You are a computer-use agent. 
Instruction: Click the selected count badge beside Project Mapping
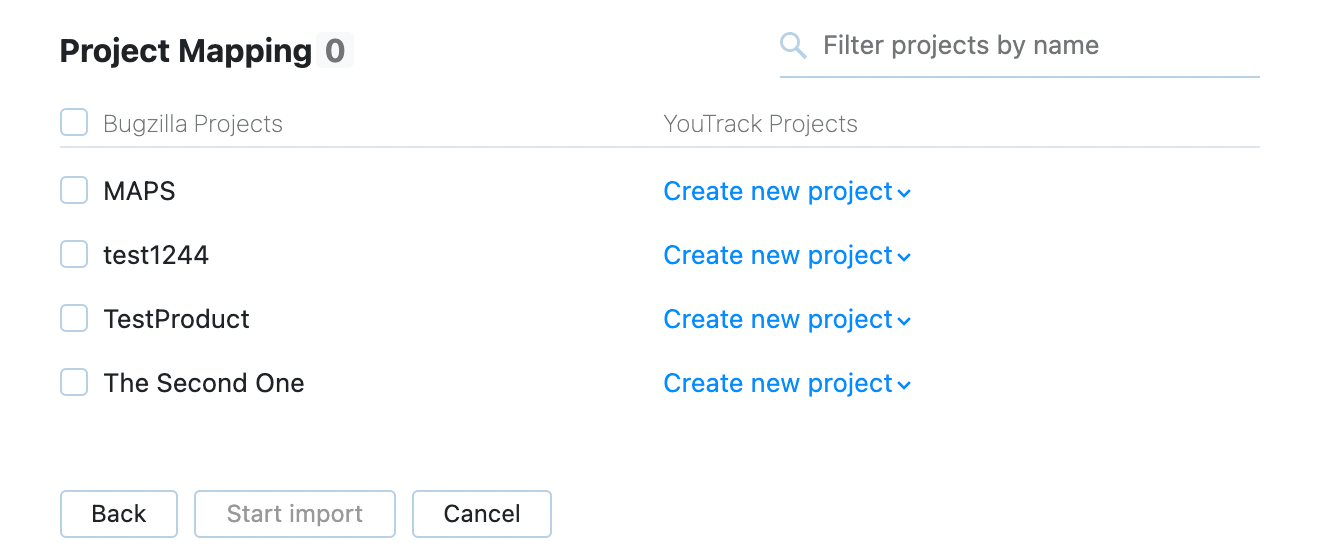point(335,51)
